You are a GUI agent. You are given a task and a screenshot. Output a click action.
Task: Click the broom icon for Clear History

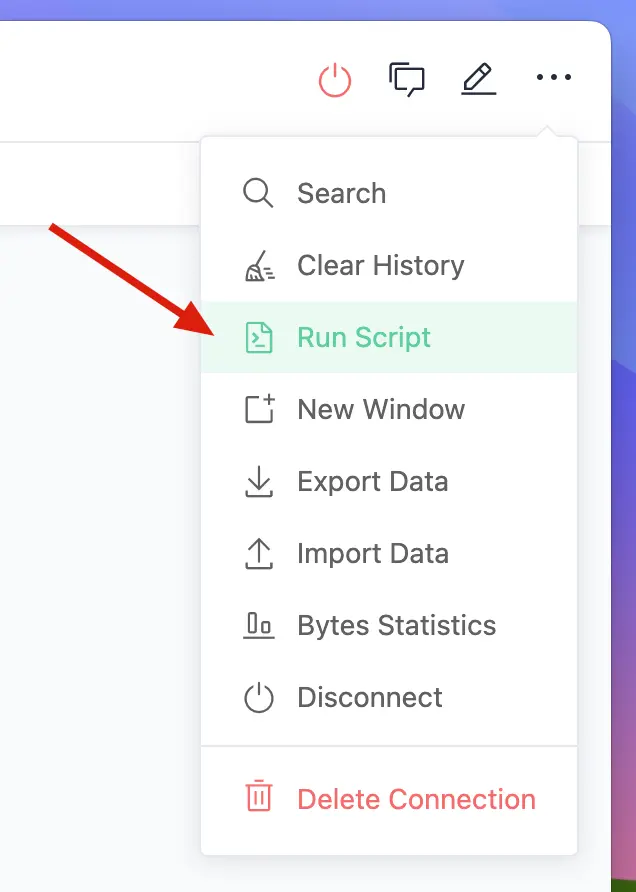point(258,265)
